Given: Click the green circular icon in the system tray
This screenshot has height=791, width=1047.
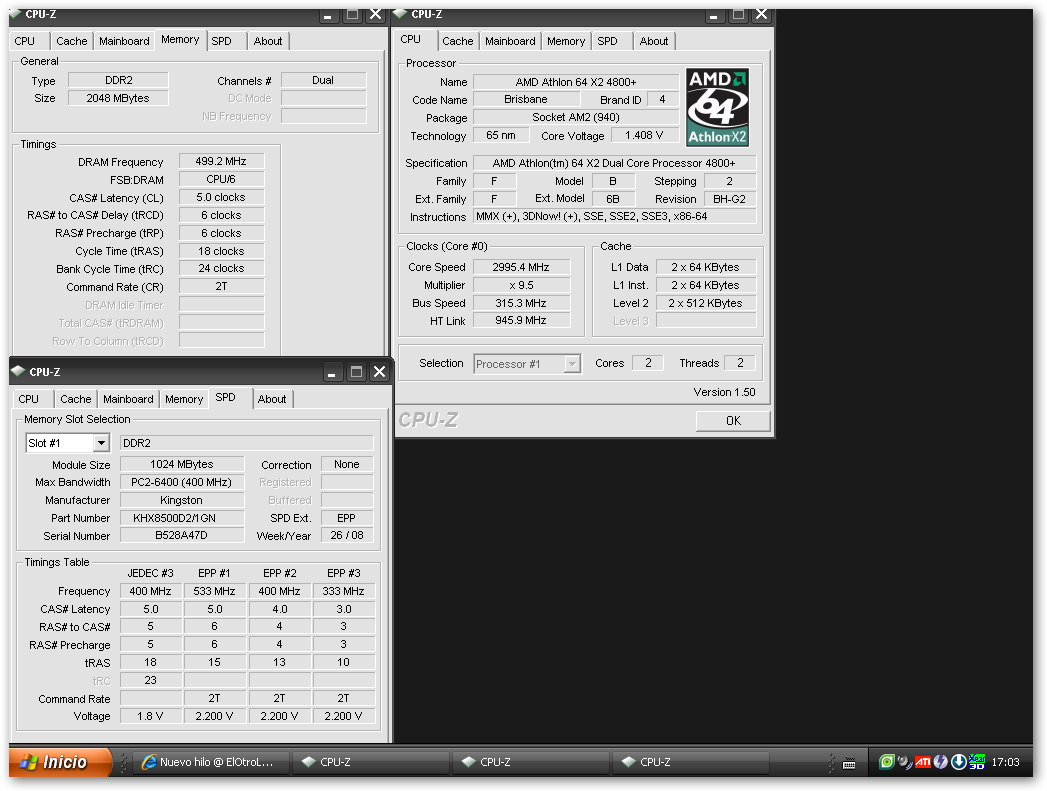Looking at the screenshot, I should pos(886,762).
